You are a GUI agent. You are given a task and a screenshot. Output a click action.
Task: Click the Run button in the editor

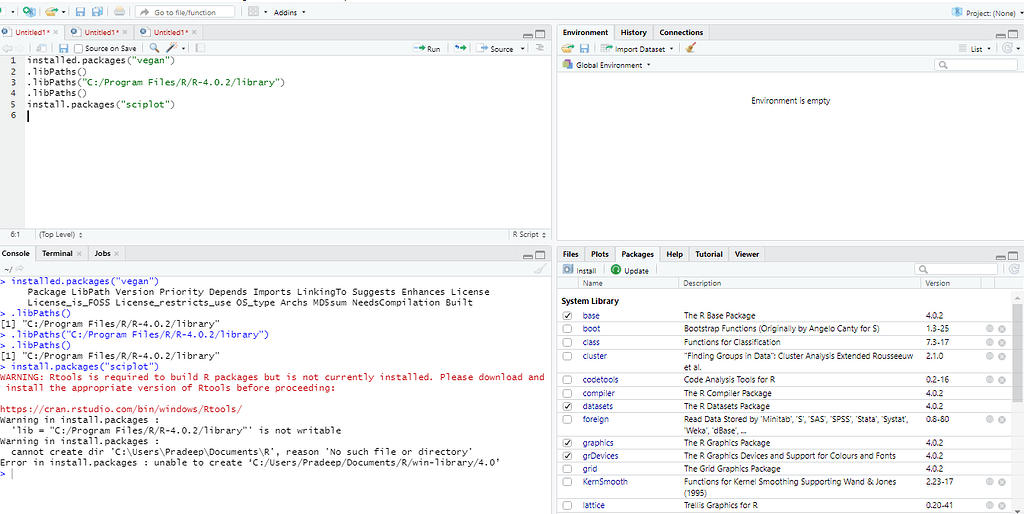(426, 48)
